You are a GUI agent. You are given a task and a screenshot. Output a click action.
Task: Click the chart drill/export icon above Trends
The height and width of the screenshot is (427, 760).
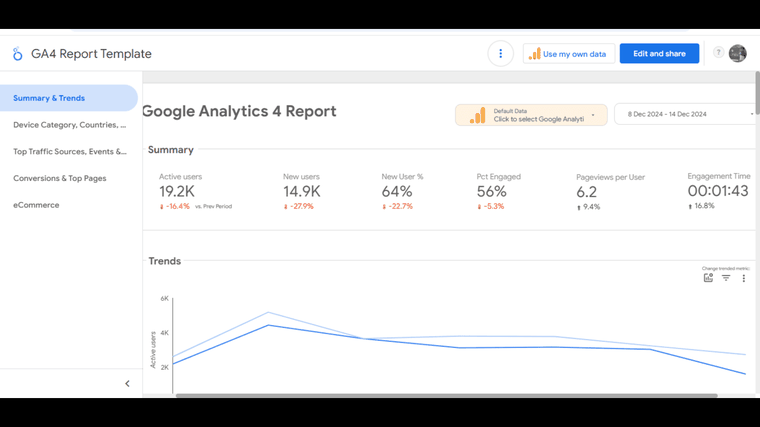[x=708, y=278]
